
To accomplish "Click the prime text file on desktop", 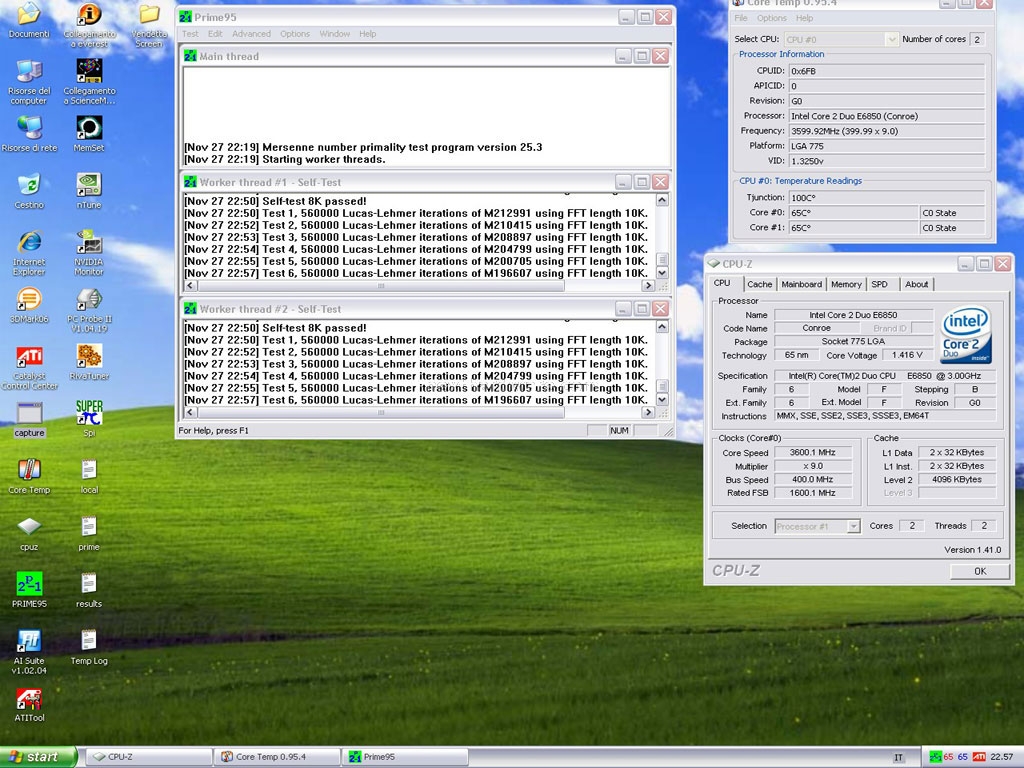I will (x=89, y=534).
